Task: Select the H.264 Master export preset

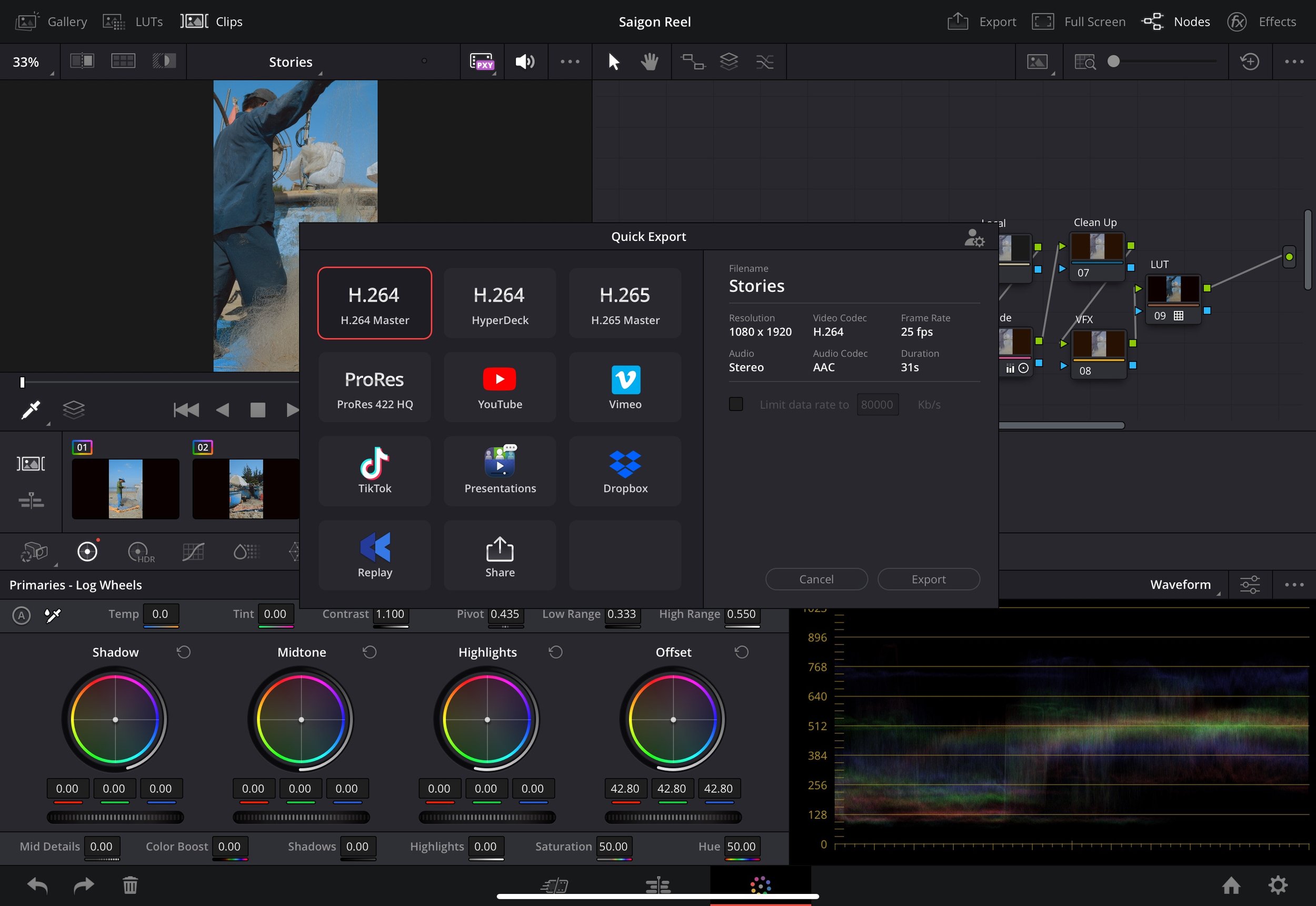Action: tap(374, 303)
